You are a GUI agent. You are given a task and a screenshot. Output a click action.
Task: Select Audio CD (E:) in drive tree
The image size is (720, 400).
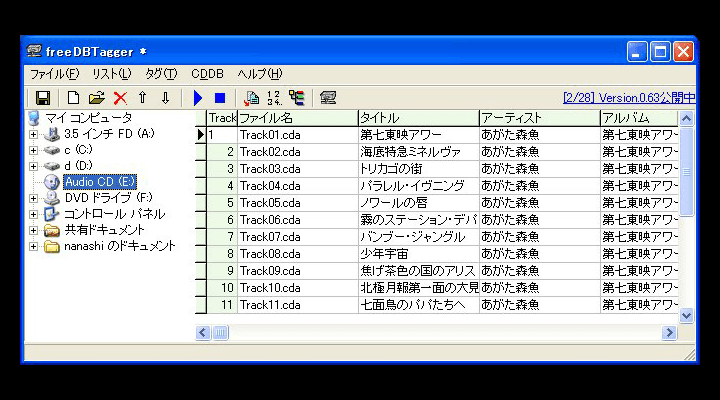tap(99, 182)
